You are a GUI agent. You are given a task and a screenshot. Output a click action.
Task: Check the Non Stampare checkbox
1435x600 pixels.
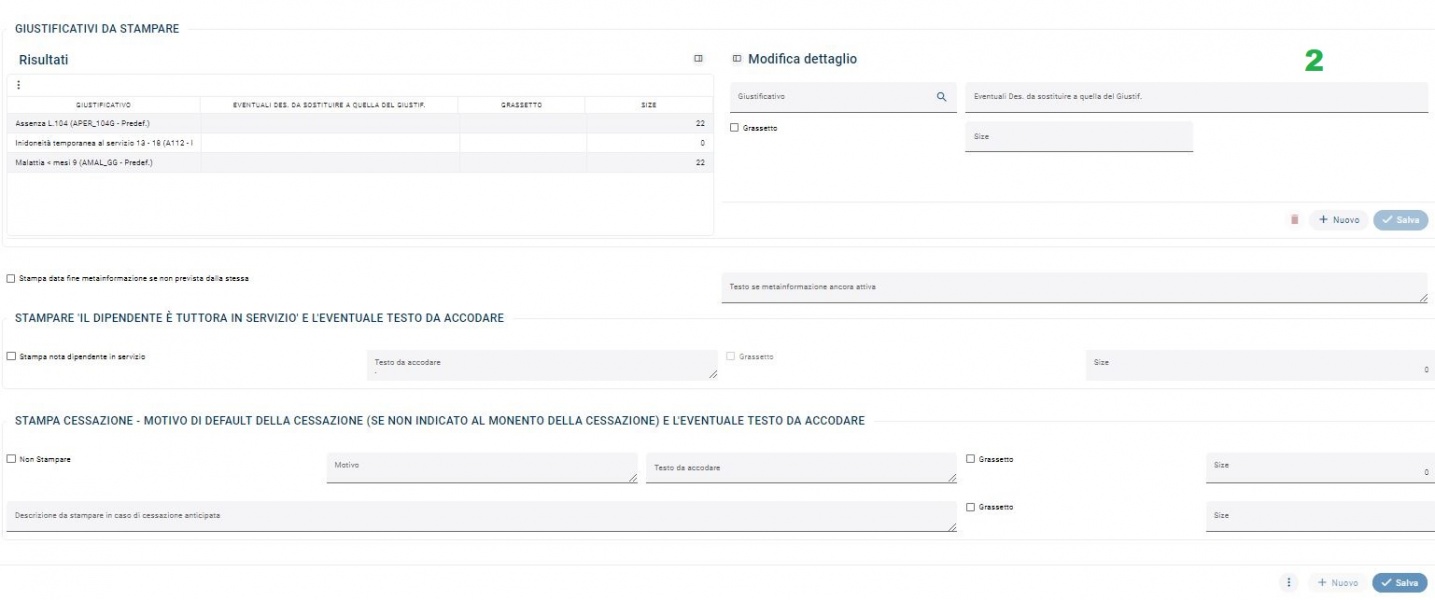point(11,459)
